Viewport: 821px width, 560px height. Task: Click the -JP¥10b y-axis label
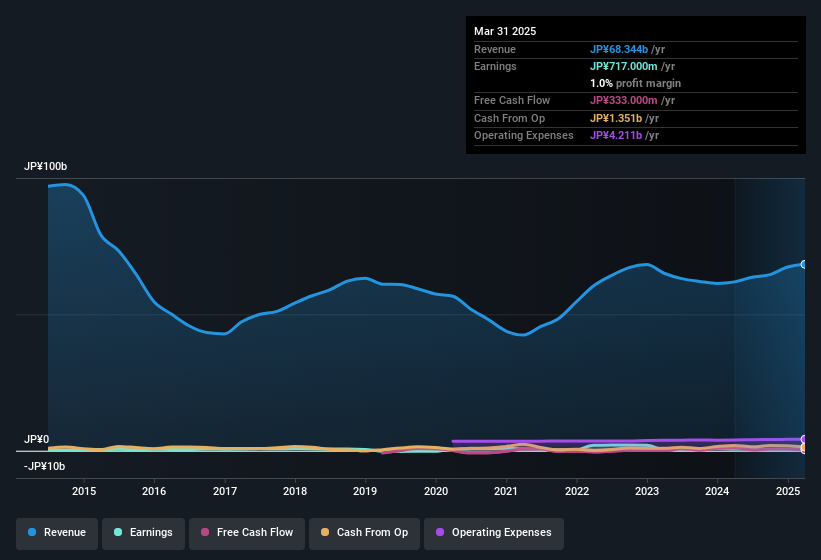(x=45, y=466)
